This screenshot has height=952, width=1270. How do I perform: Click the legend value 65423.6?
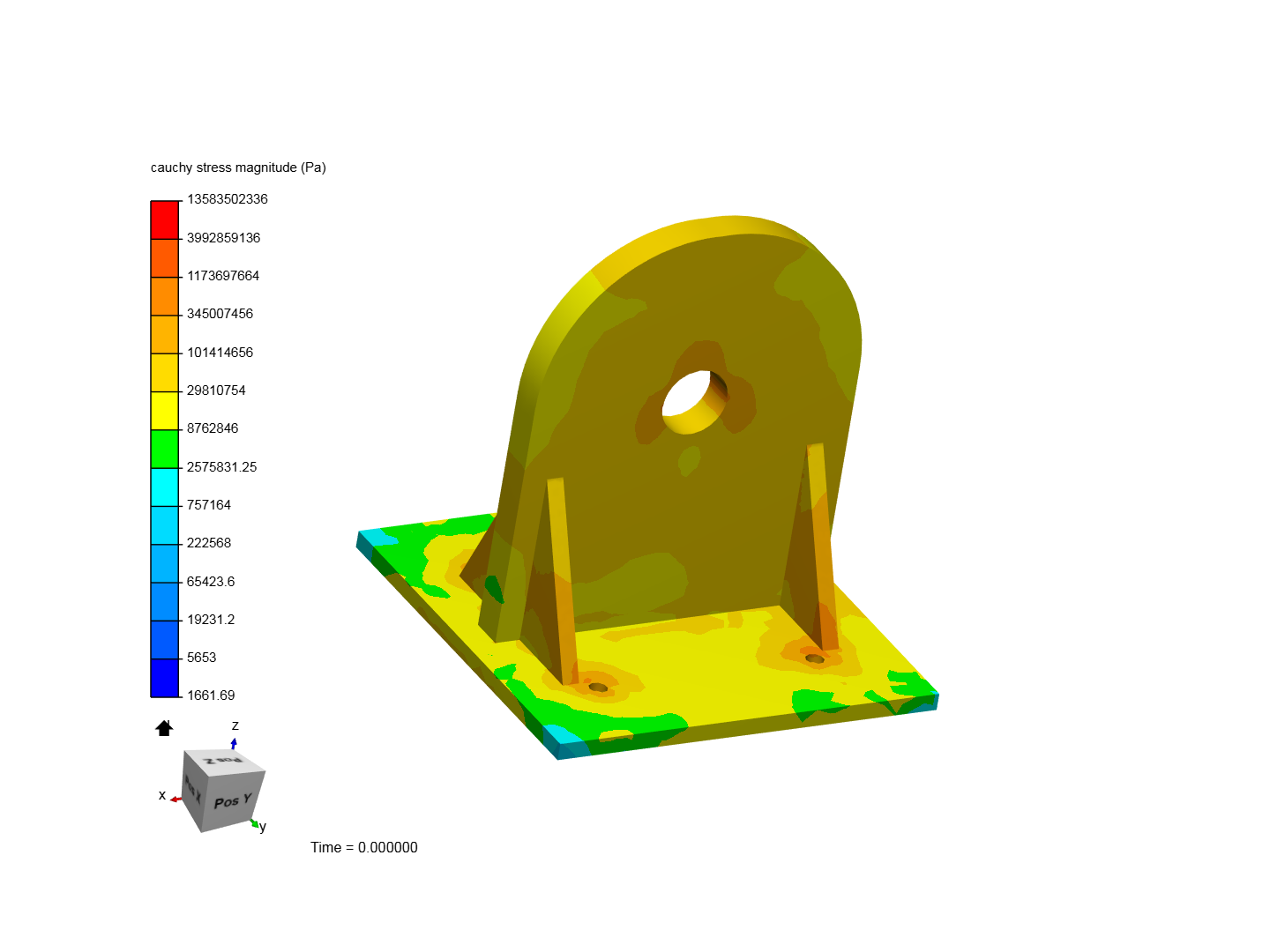coord(211,582)
